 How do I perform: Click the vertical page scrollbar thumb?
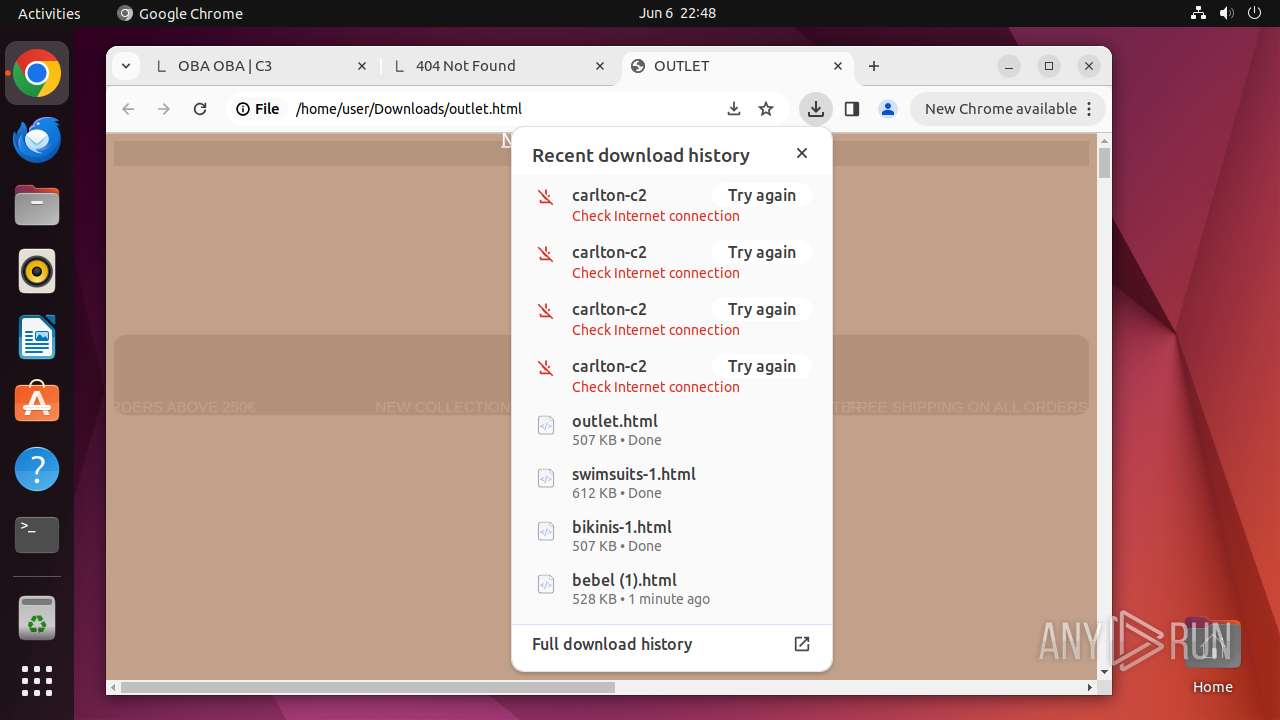click(x=1104, y=163)
